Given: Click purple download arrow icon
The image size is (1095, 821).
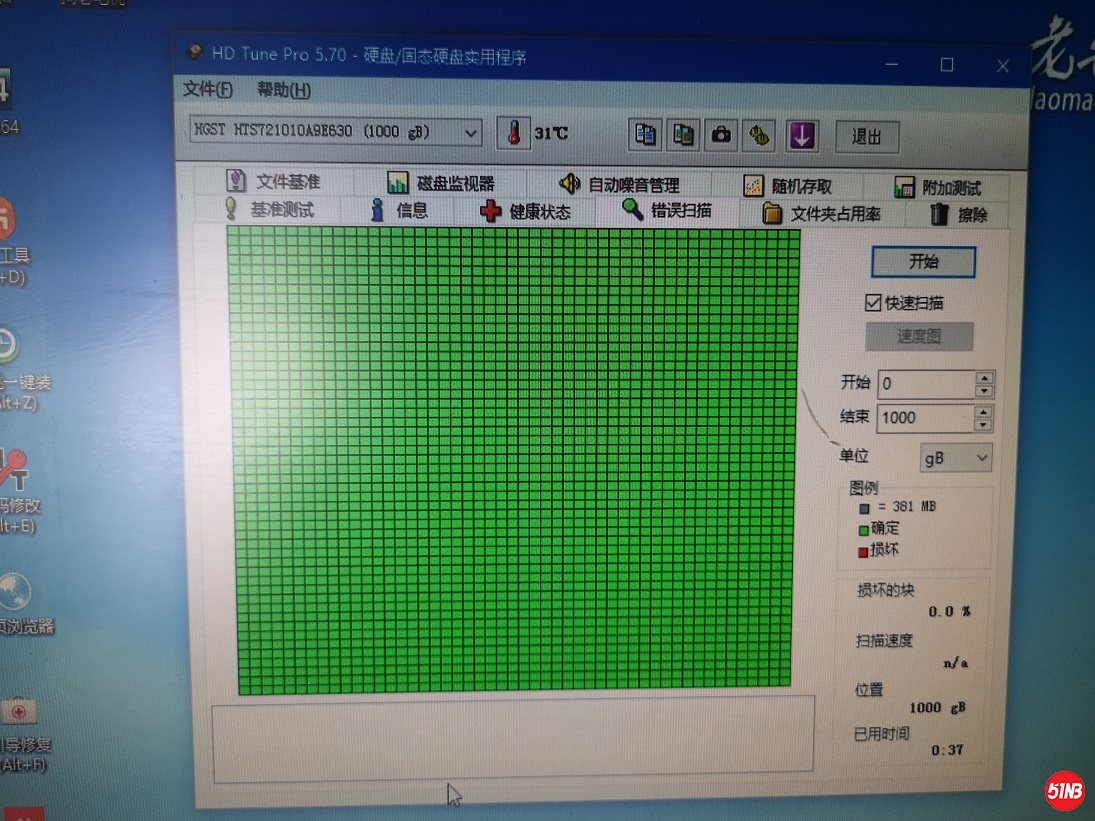Looking at the screenshot, I should pyautogui.click(x=802, y=135).
